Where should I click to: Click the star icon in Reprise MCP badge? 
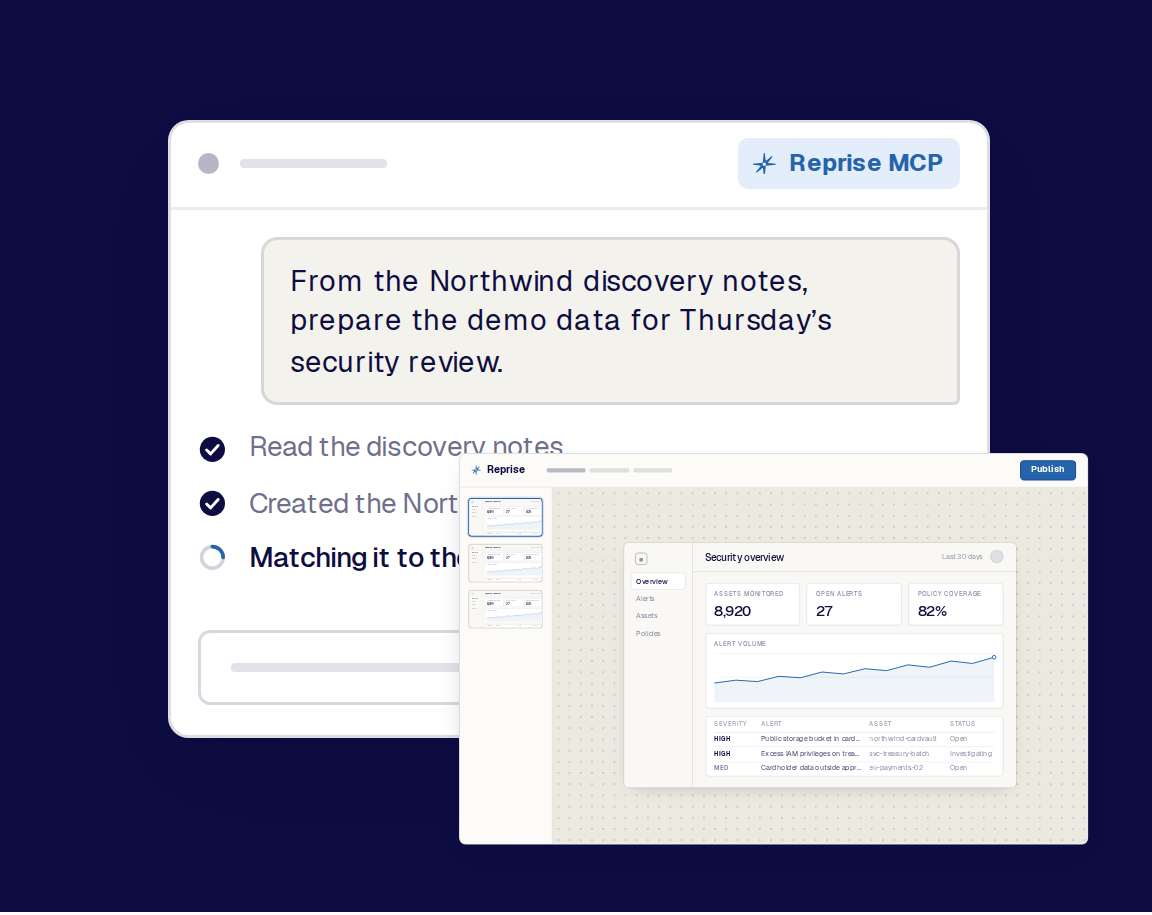point(764,163)
